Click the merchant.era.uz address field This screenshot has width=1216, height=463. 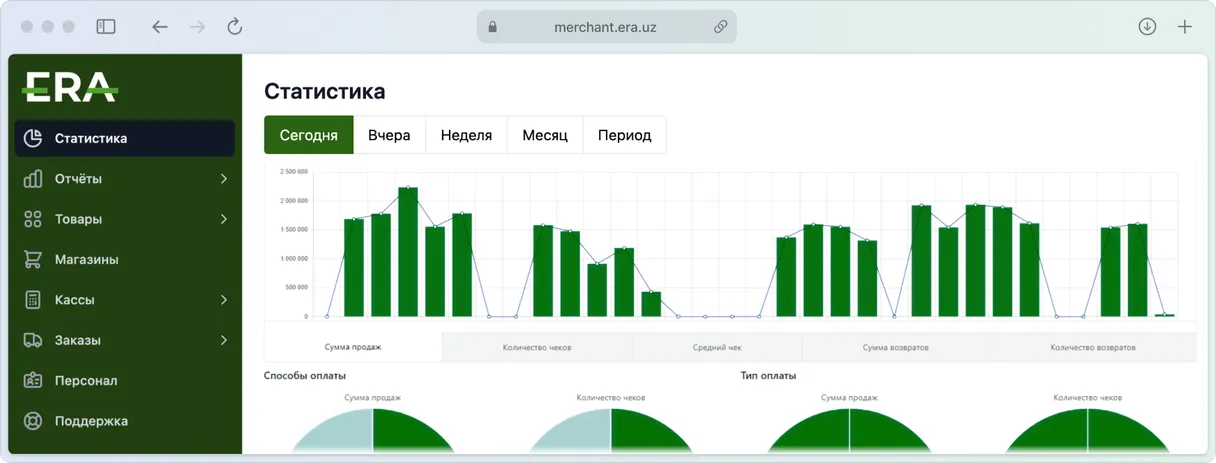607,27
